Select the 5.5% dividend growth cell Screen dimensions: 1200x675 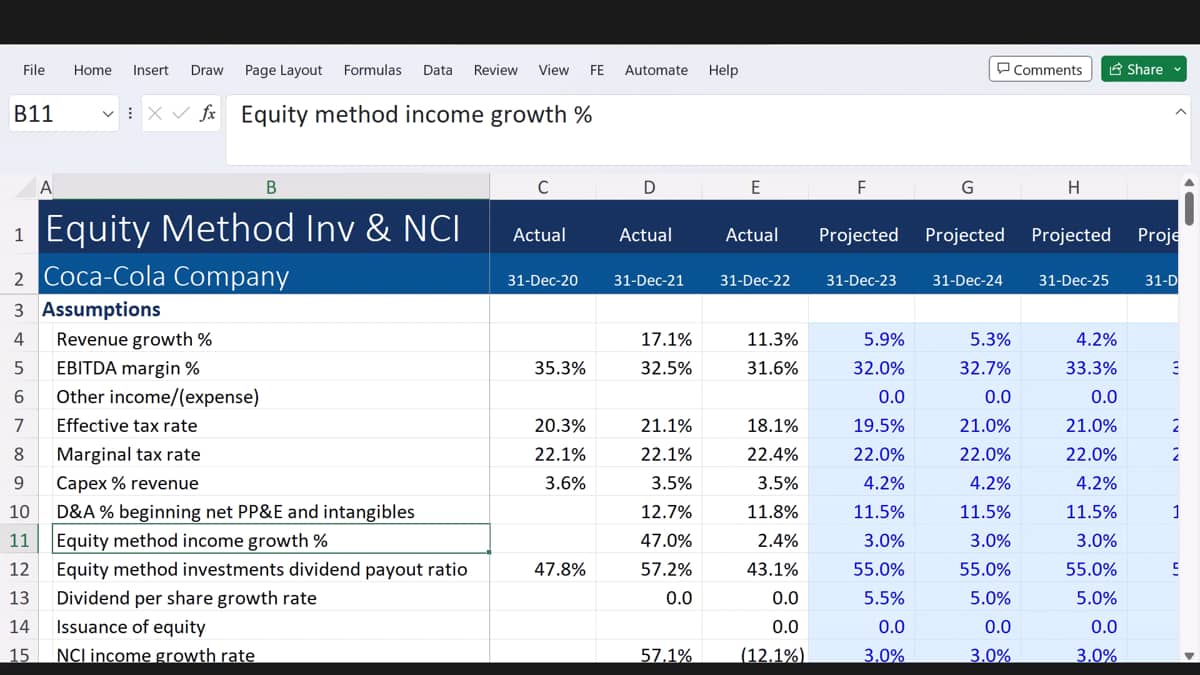point(861,599)
